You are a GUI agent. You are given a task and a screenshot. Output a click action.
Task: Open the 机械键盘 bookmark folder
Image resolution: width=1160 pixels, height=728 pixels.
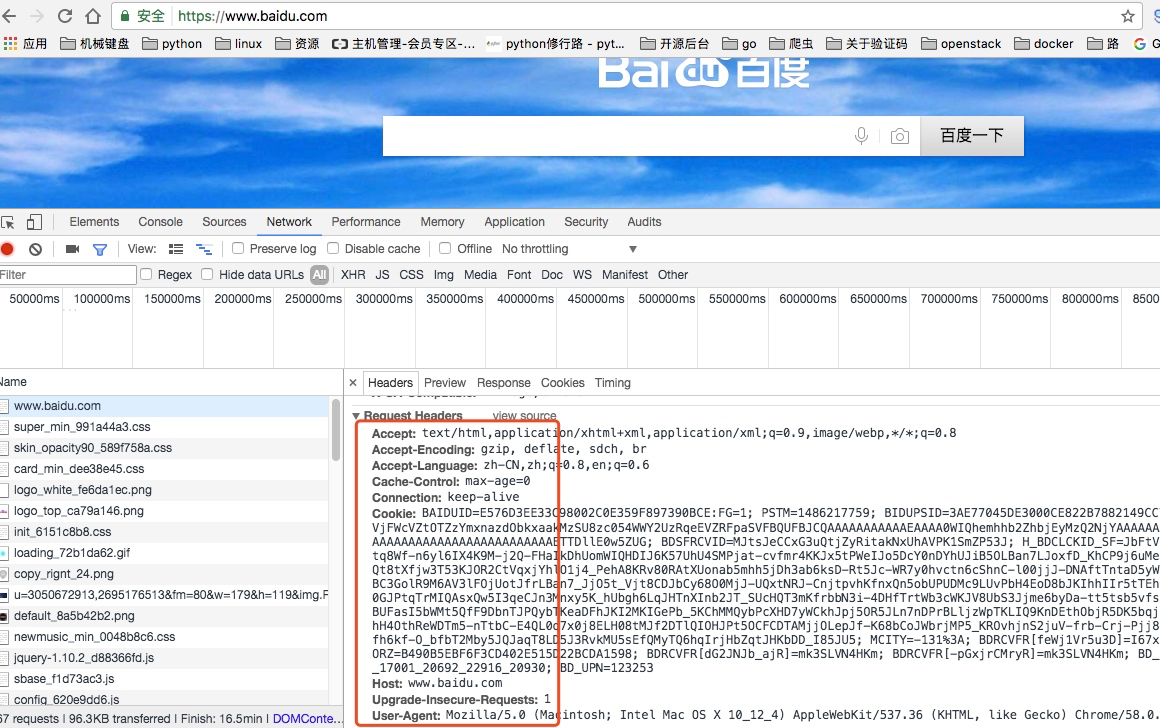[95, 44]
